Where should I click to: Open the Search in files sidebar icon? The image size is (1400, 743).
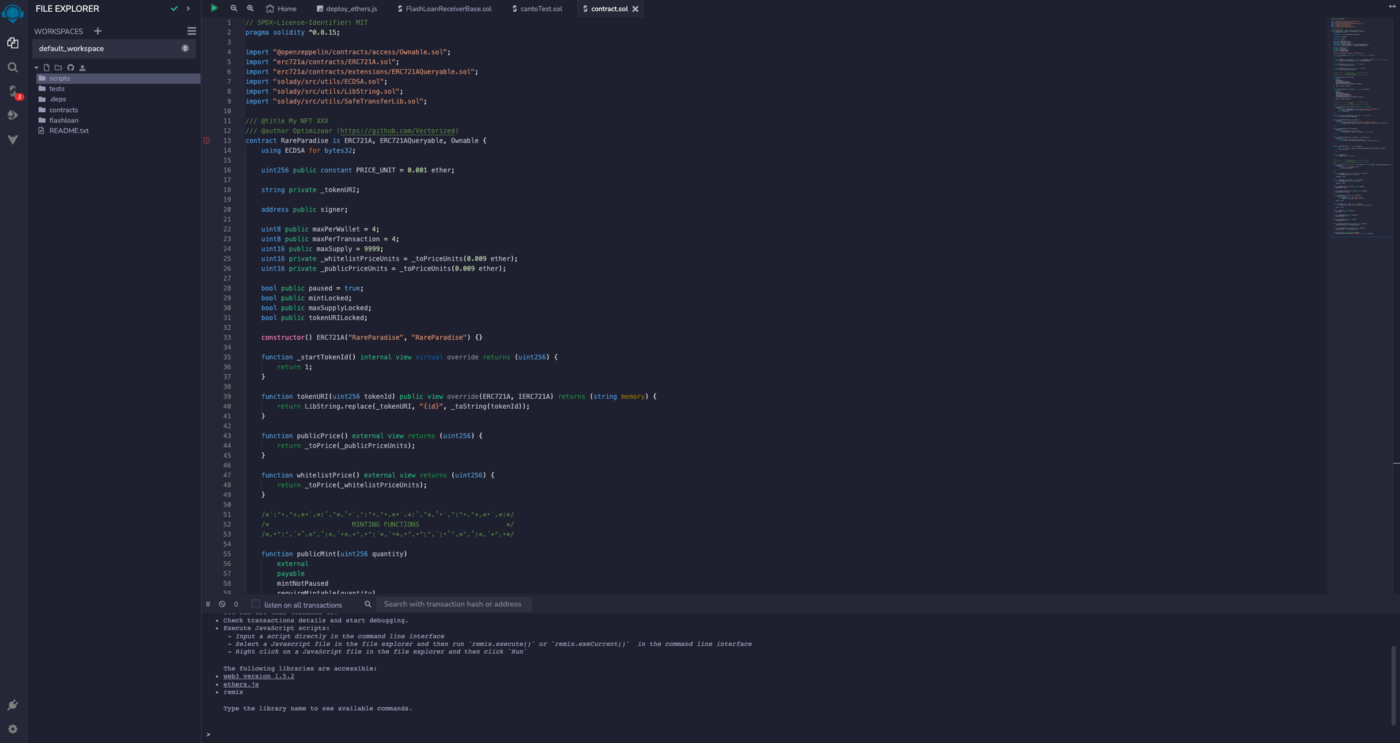13,67
